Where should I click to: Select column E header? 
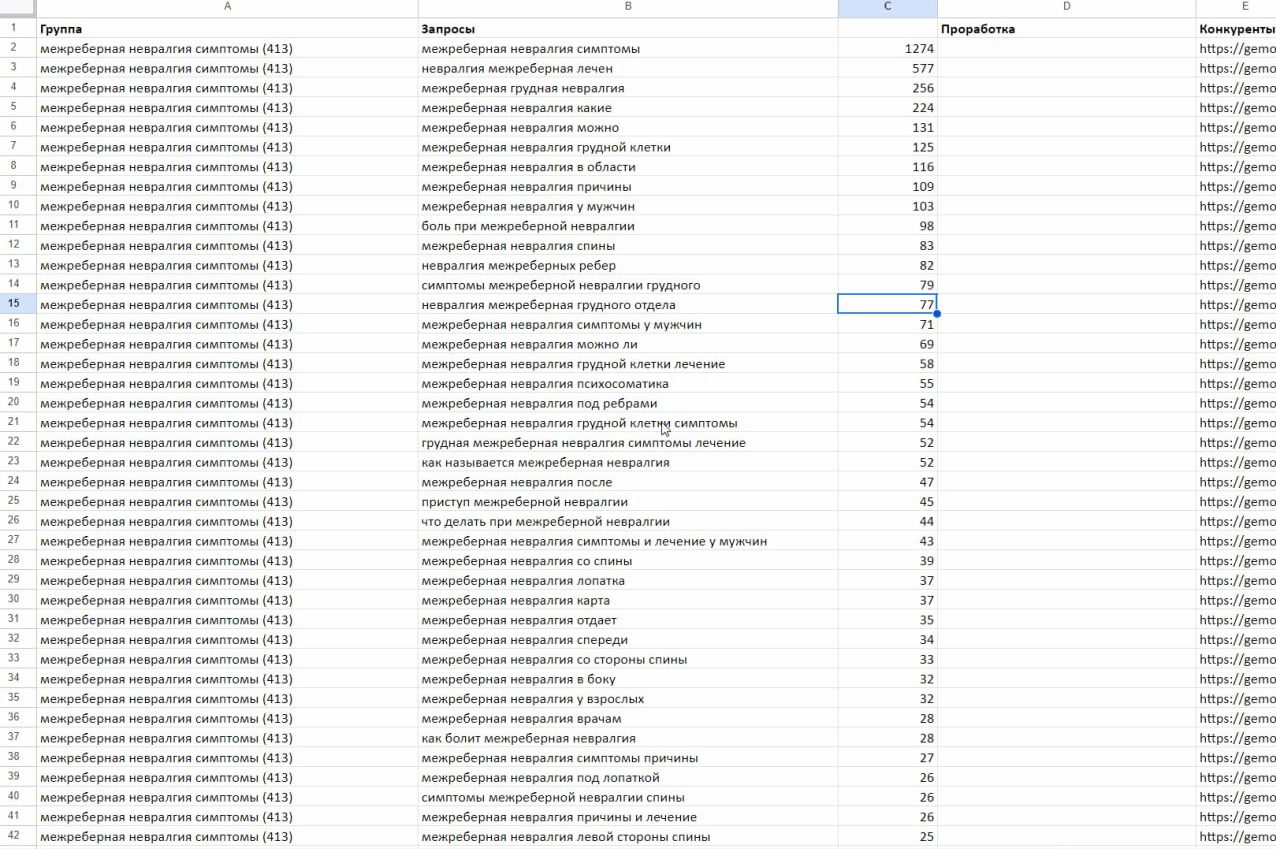[x=1236, y=6]
